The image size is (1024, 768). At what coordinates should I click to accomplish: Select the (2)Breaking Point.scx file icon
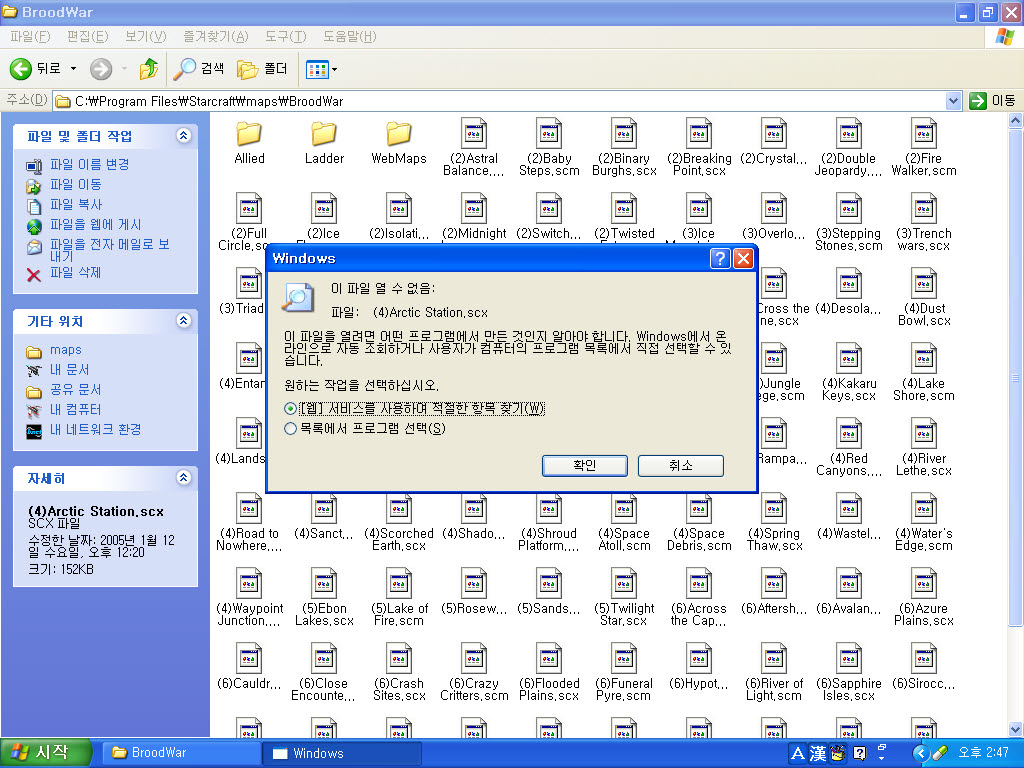[699, 134]
